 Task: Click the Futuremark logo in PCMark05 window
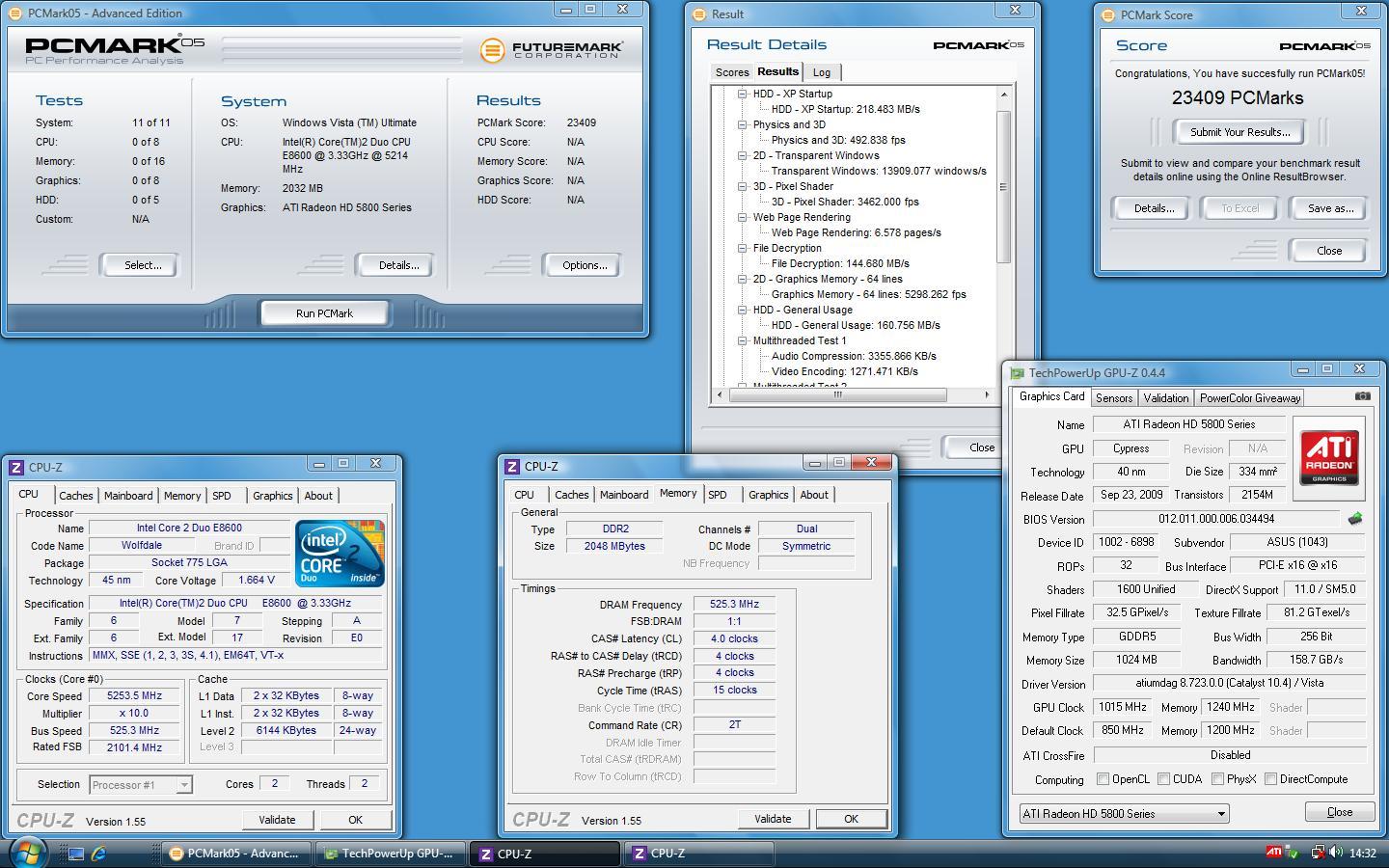(x=551, y=49)
